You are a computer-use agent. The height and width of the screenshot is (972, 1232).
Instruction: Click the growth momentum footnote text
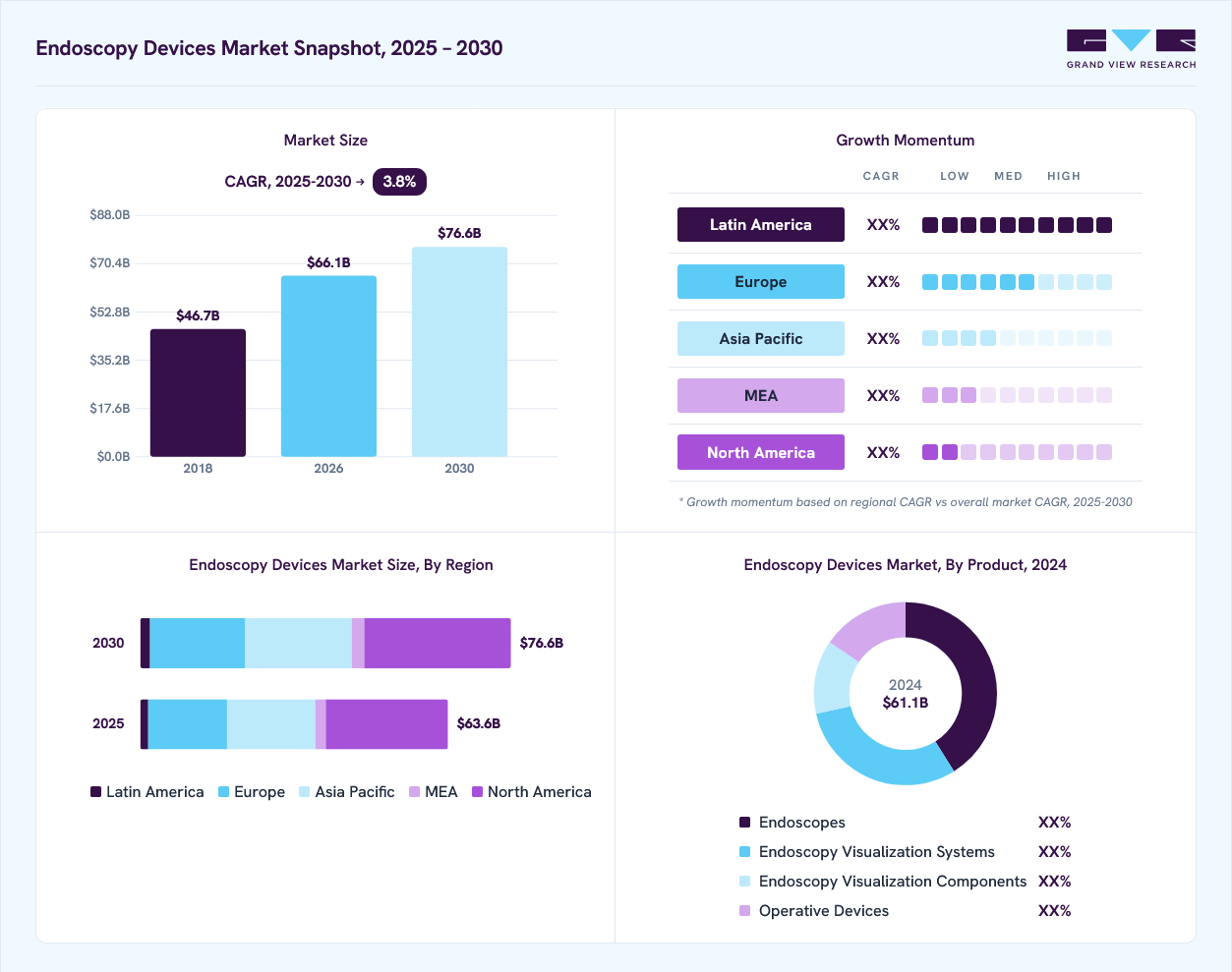pos(906,502)
